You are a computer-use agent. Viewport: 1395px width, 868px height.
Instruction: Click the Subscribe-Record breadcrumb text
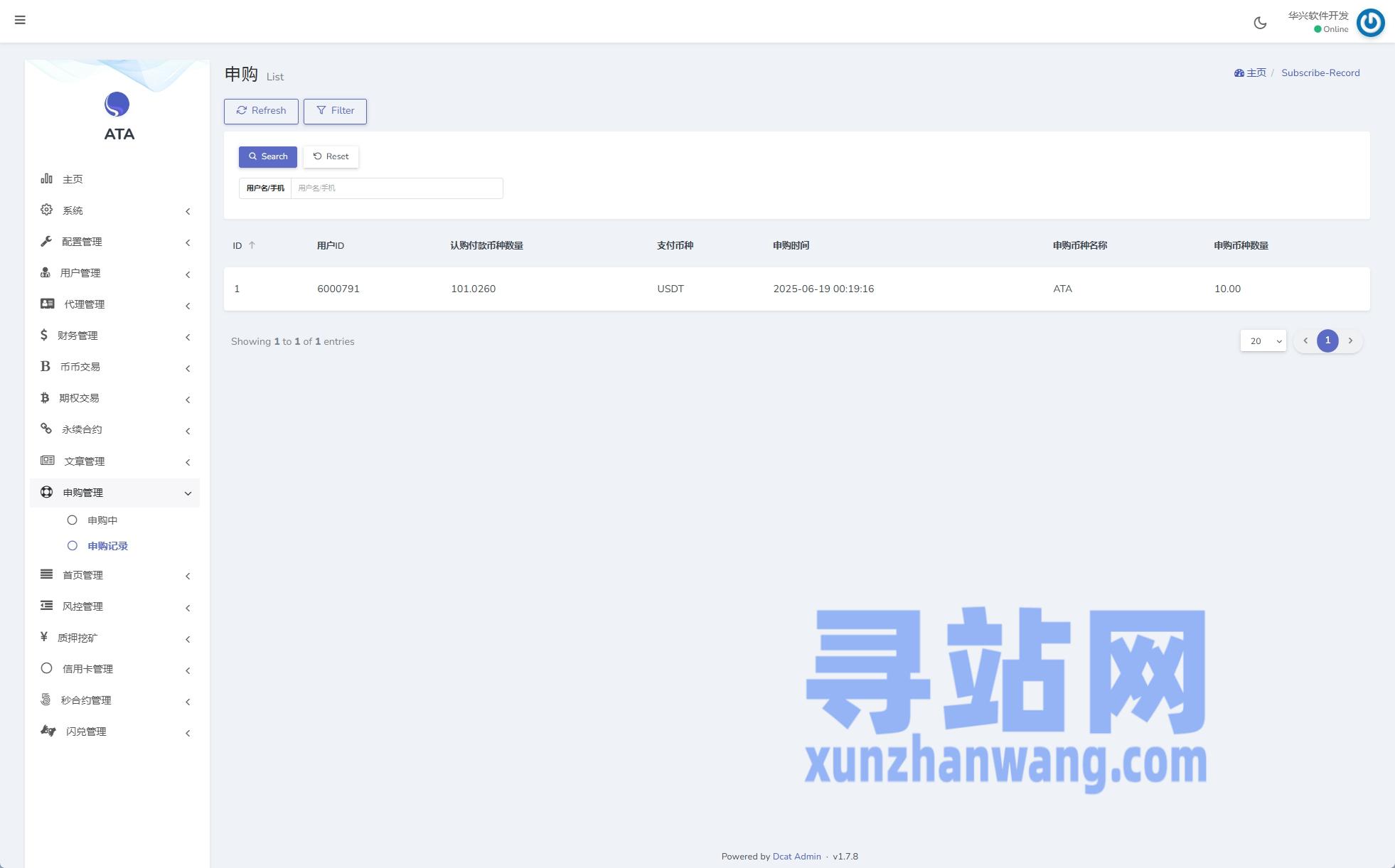pos(1320,73)
